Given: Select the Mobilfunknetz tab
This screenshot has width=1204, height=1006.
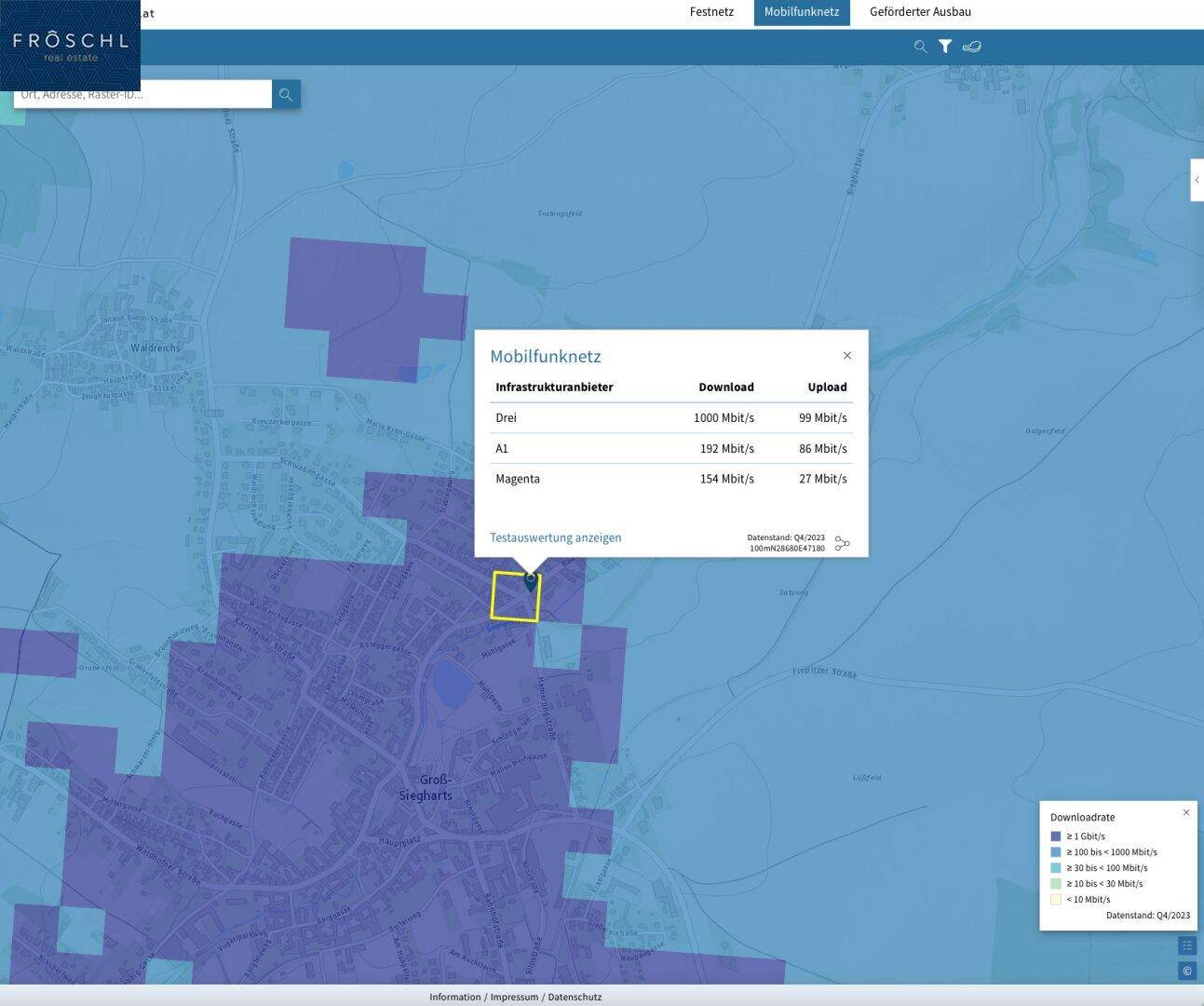Looking at the screenshot, I should click(802, 12).
